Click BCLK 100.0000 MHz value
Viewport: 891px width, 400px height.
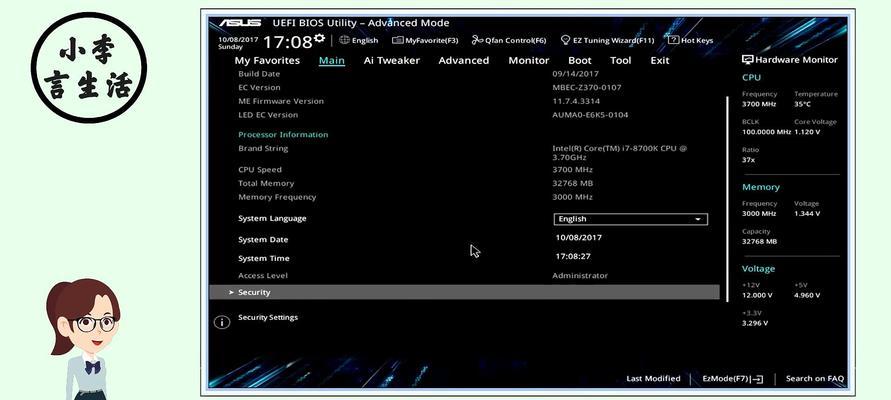766,132
